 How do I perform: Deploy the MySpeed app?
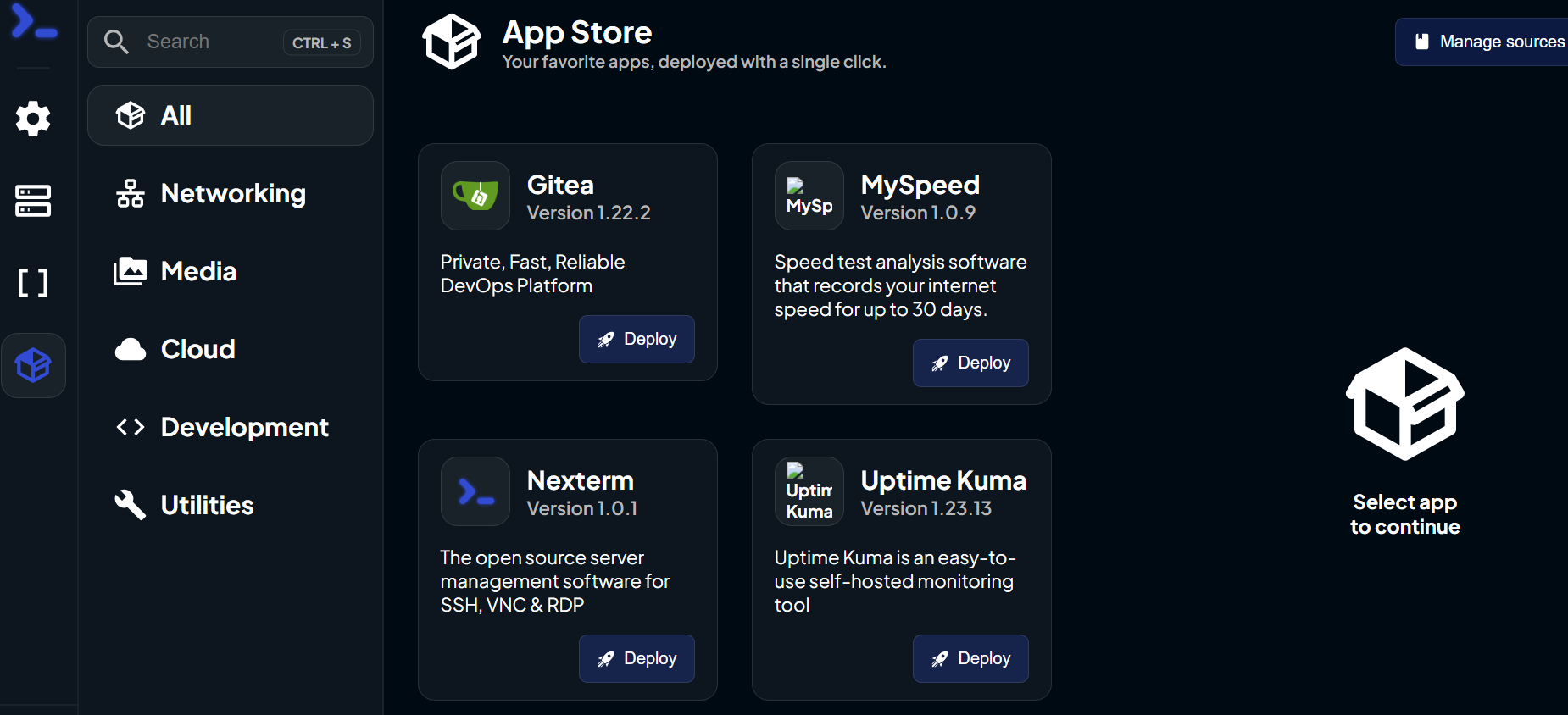tap(970, 363)
